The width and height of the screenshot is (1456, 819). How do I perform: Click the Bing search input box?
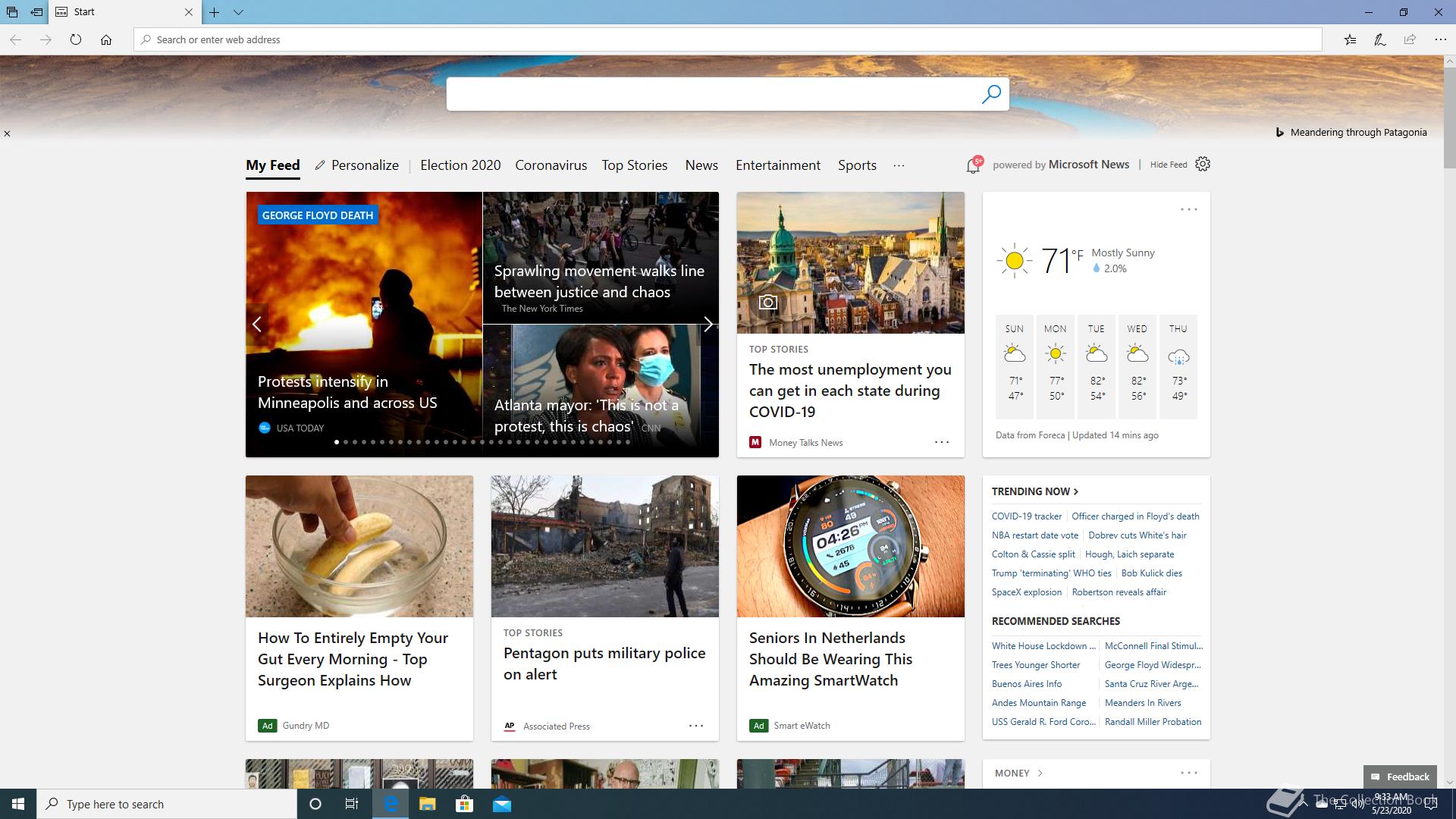coord(713,94)
